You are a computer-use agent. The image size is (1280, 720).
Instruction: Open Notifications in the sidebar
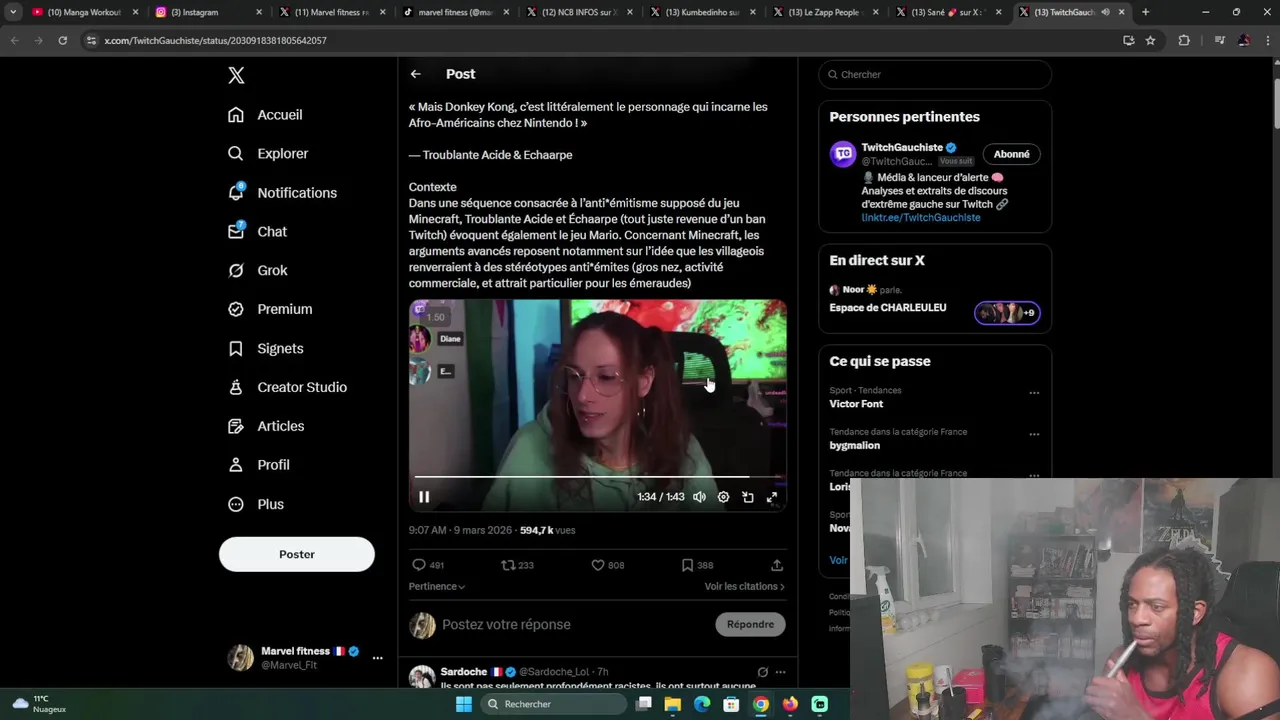point(282,193)
